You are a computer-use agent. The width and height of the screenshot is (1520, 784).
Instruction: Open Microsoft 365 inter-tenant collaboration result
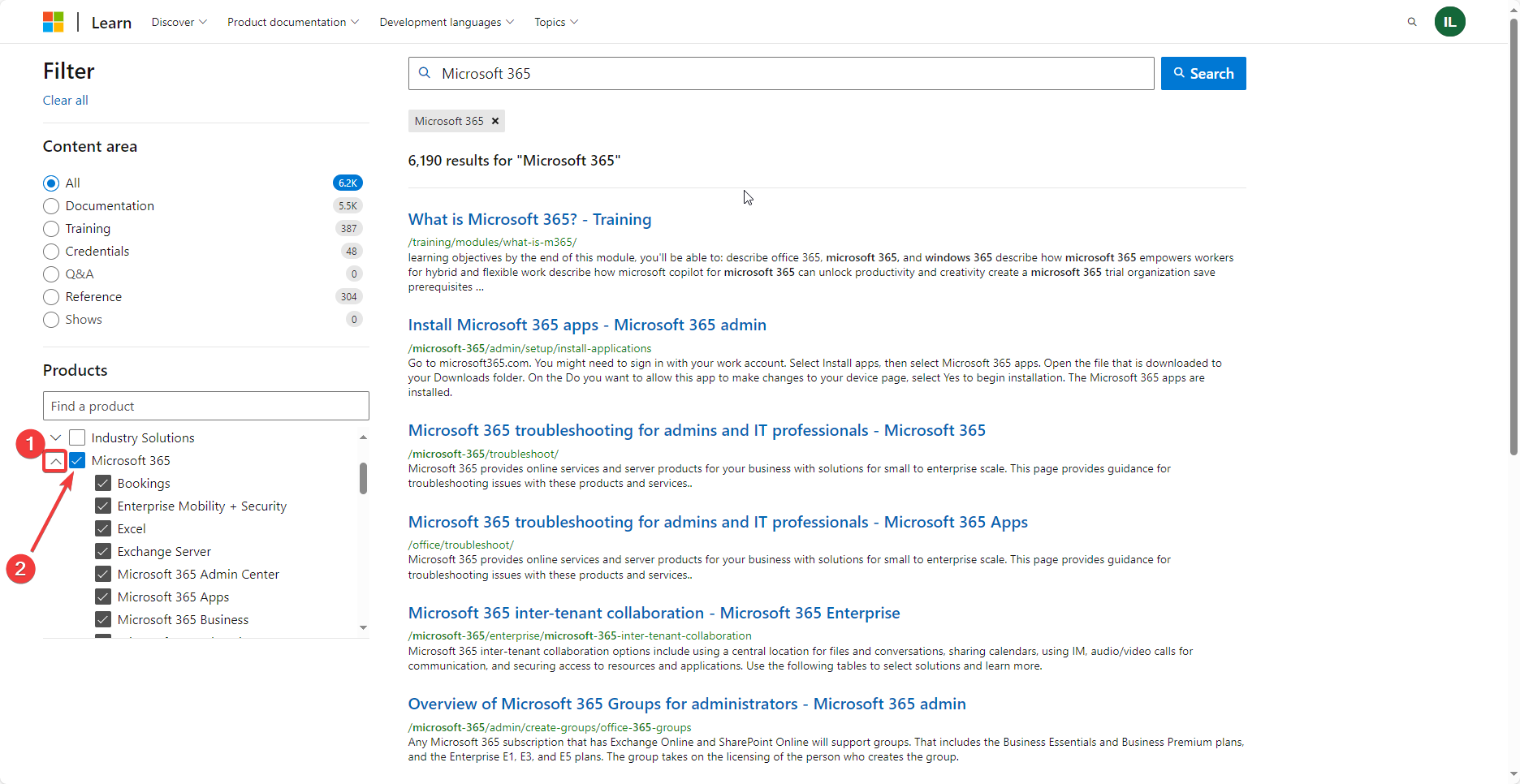tap(654, 613)
